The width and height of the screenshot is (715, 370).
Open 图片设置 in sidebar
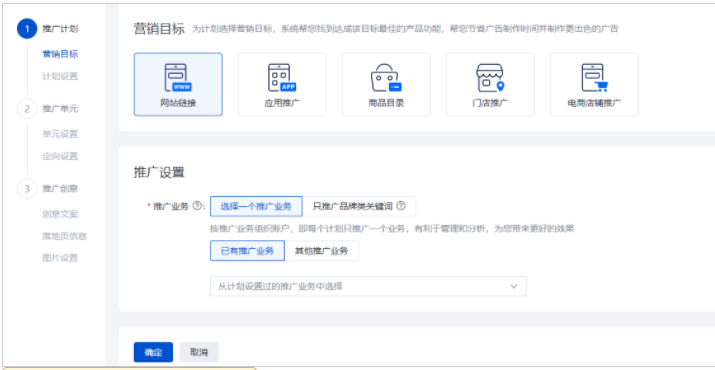coord(60,258)
